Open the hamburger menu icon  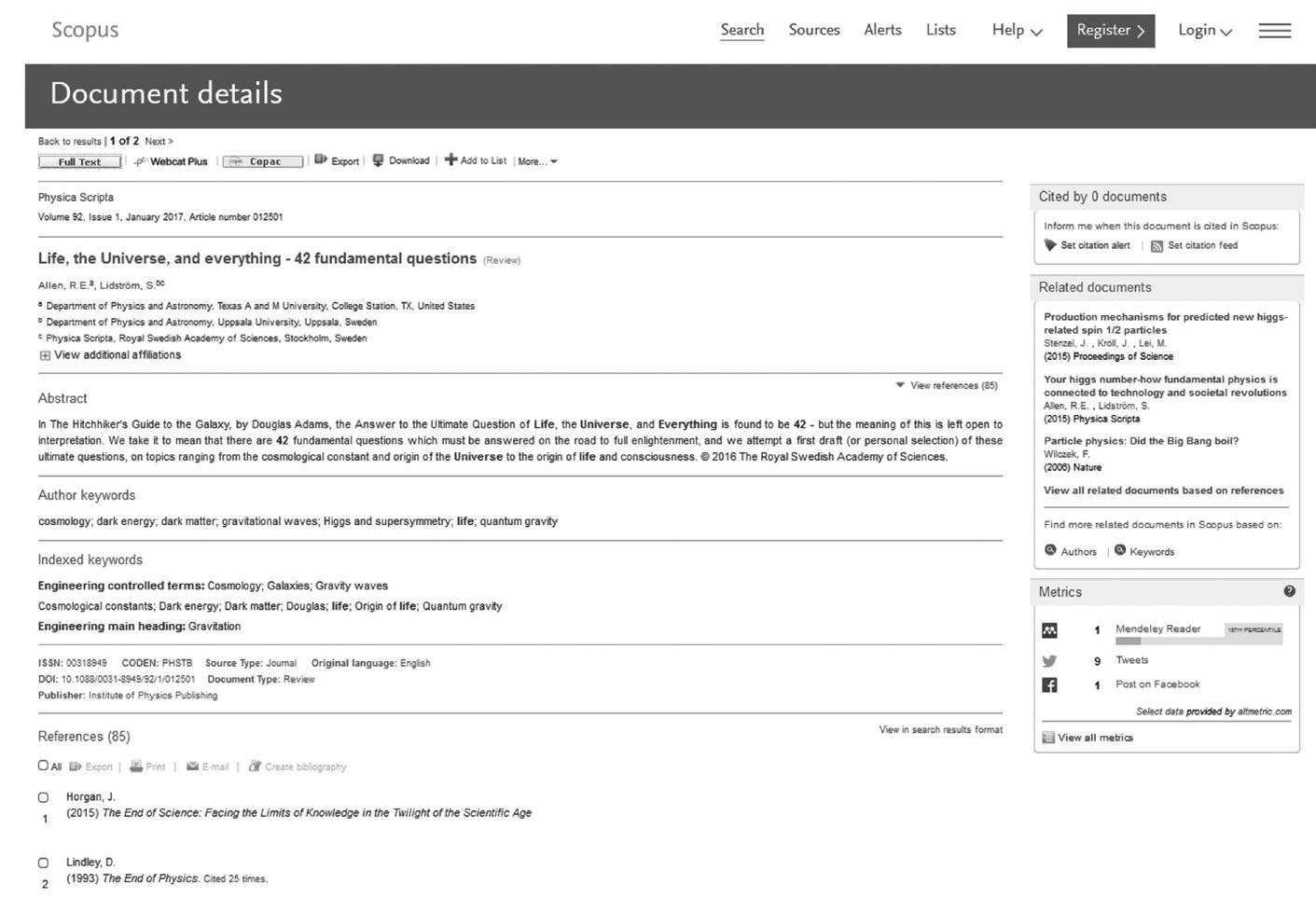click(1275, 31)
